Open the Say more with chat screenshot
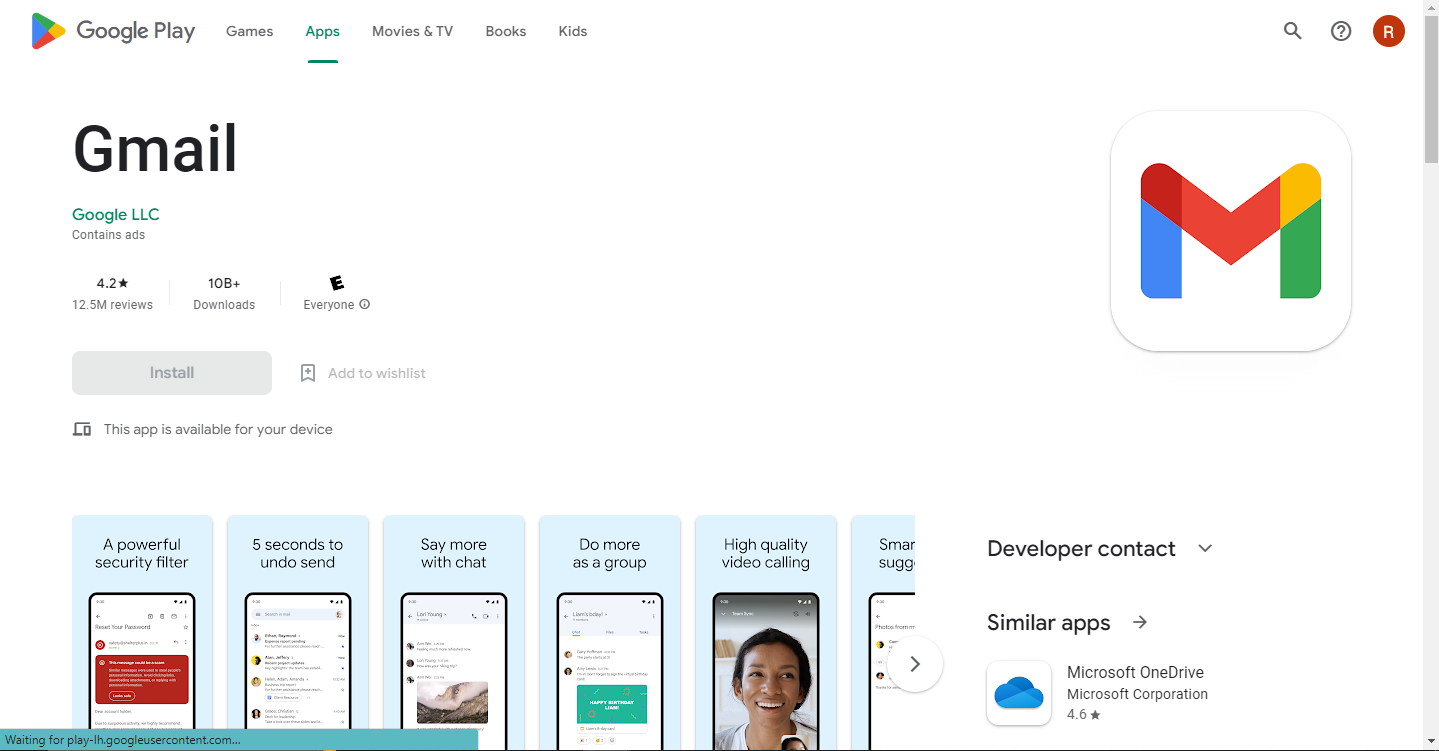The width and height of the screenshot is (1439, 751). pos(454,633)
